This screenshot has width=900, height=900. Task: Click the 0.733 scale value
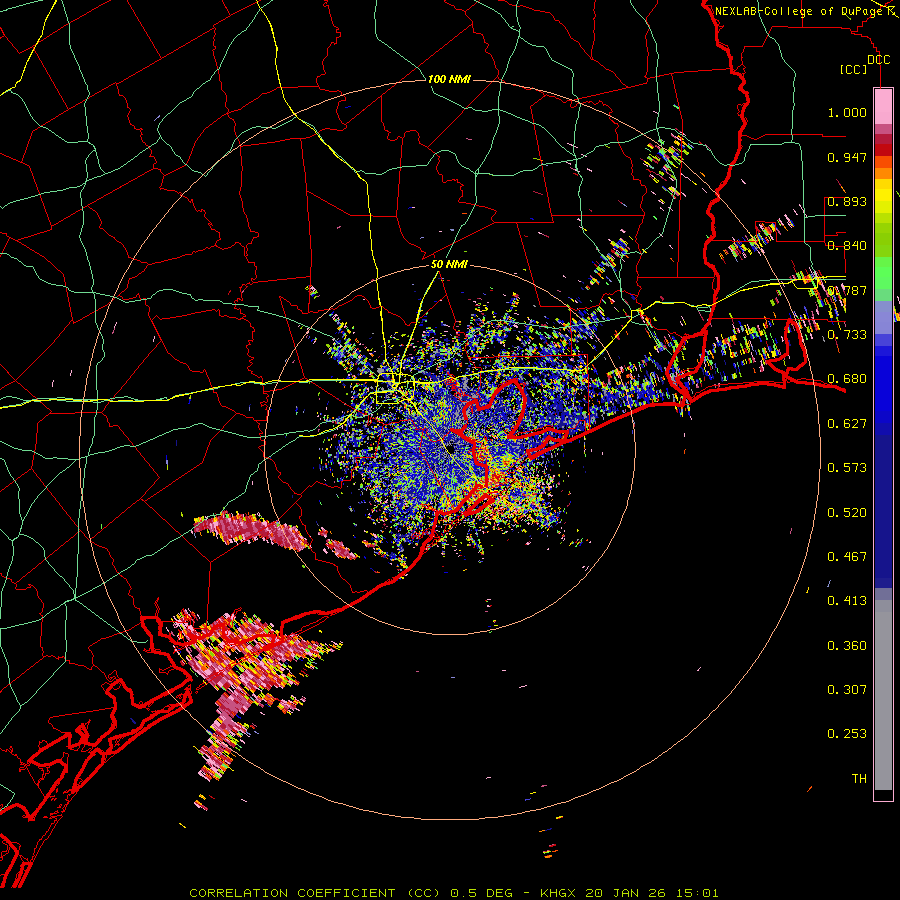tap(847, 335)
